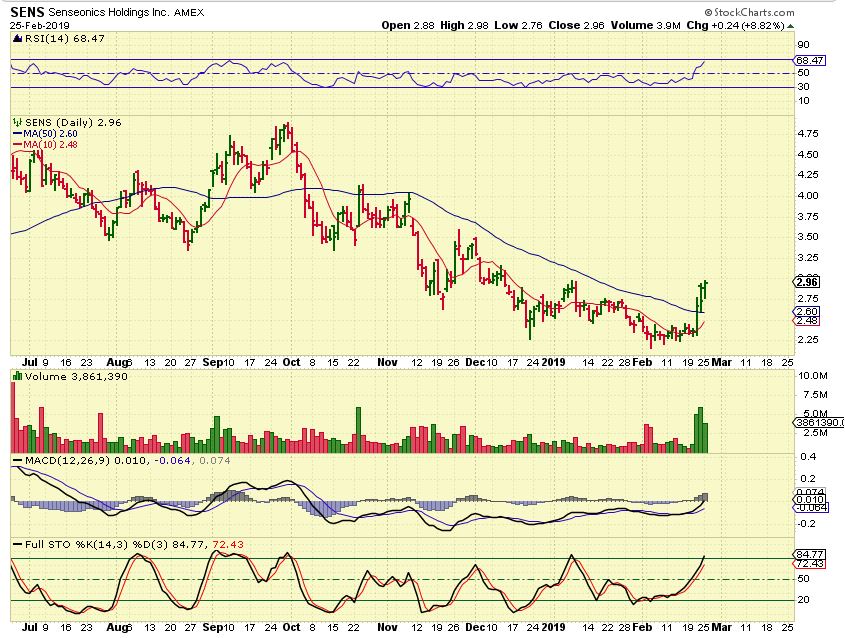
Task: Click the Open 2.88 value
Action: click(408, 25)
